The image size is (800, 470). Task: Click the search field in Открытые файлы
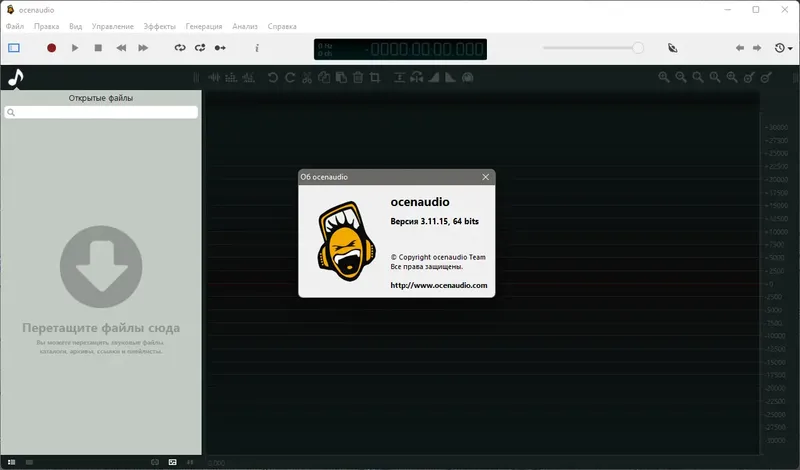point(101,112)
